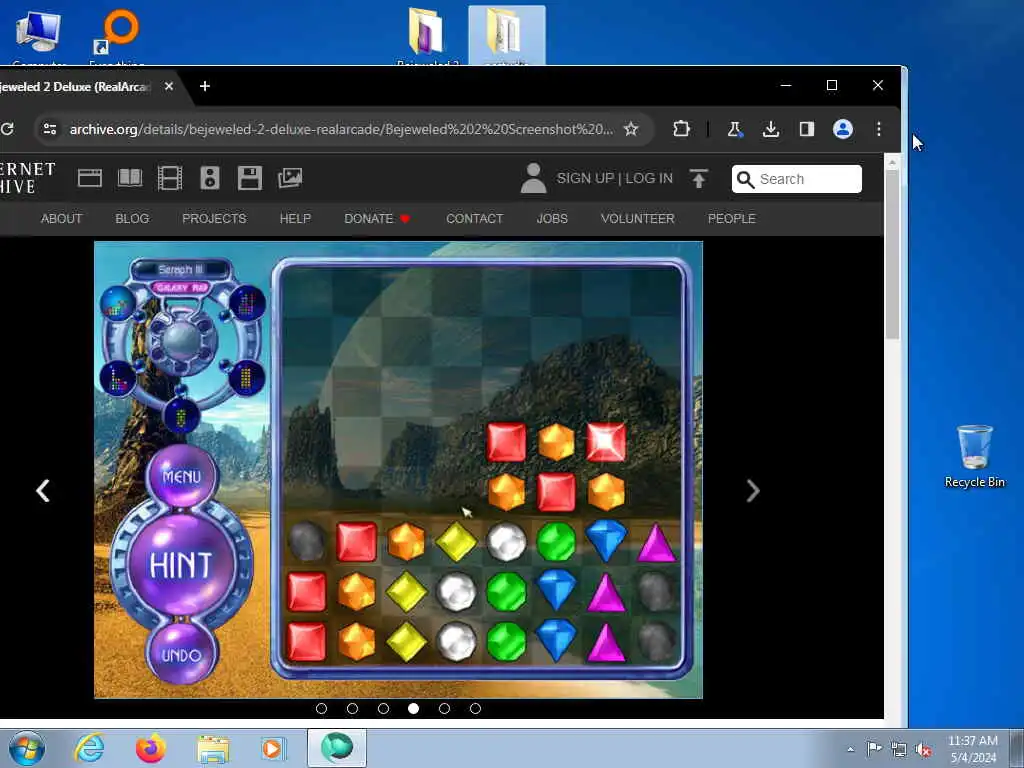The width and height of the screenshot is (1024, 768).
Task: Select the Bejeweled 2 folder on desktop
Action: point(427,36)
